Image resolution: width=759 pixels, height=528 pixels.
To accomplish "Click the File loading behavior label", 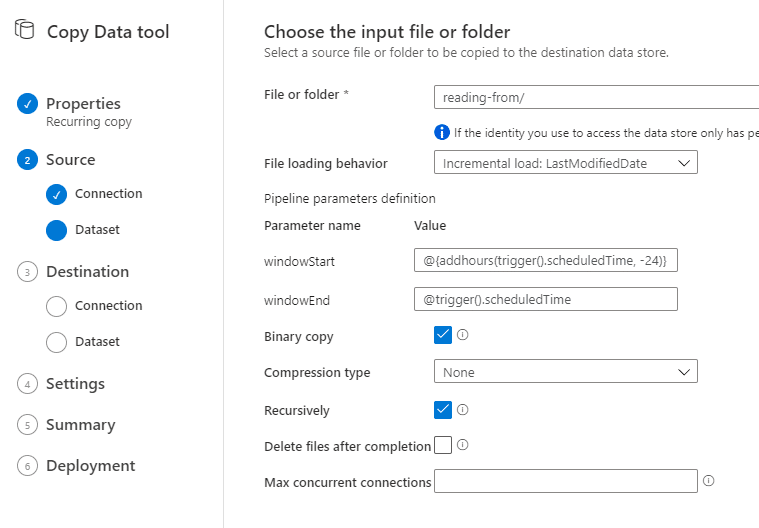I will click(x=326, y=164).
